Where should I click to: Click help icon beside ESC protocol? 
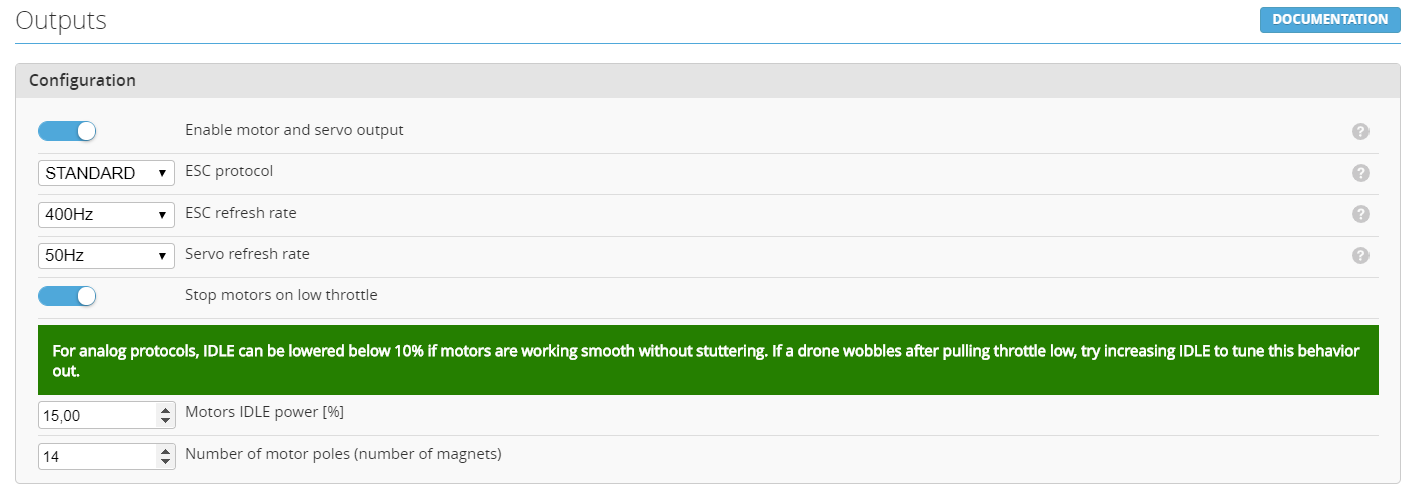(1360, 173)
